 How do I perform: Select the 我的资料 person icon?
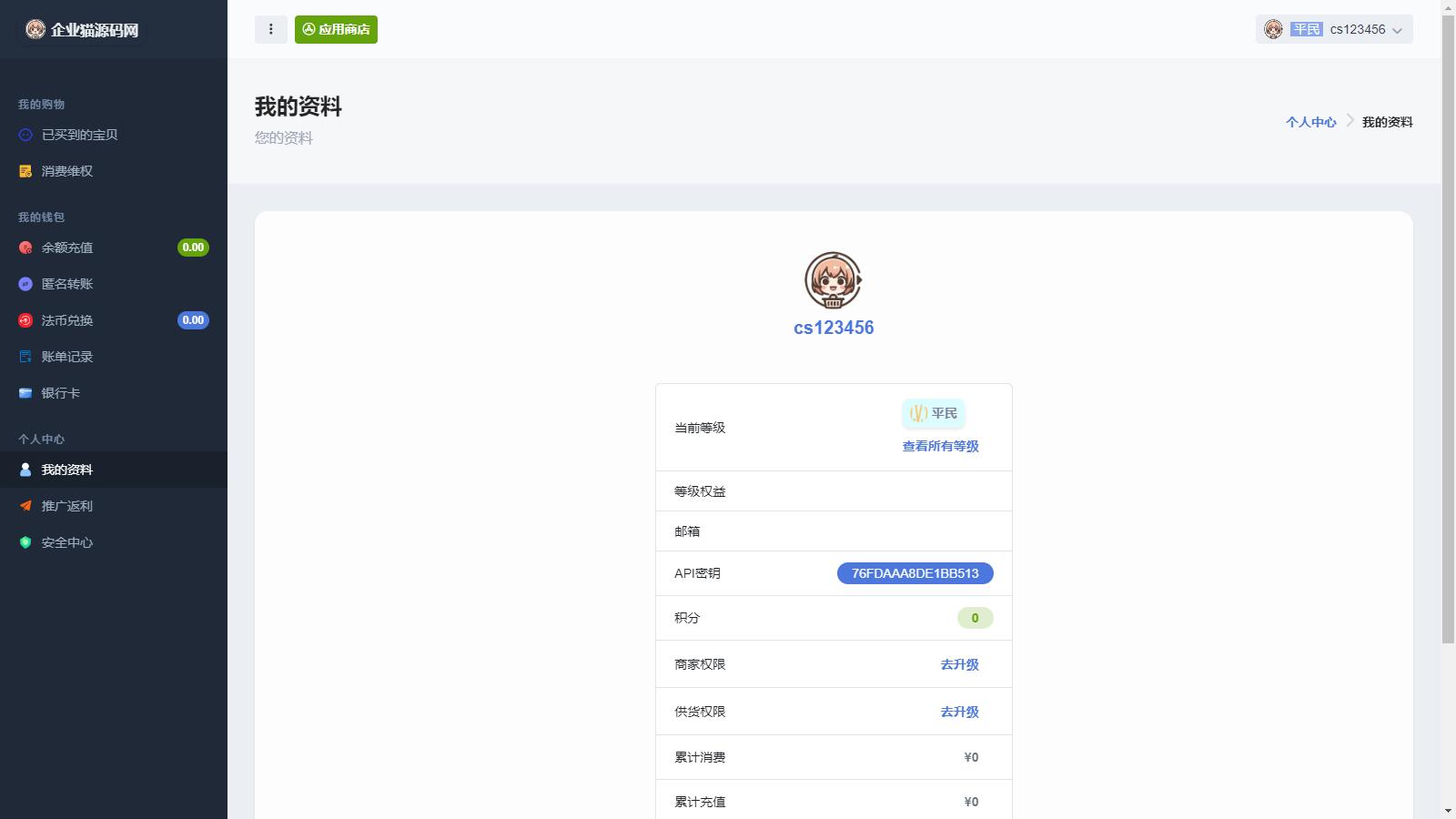[25, 470]
